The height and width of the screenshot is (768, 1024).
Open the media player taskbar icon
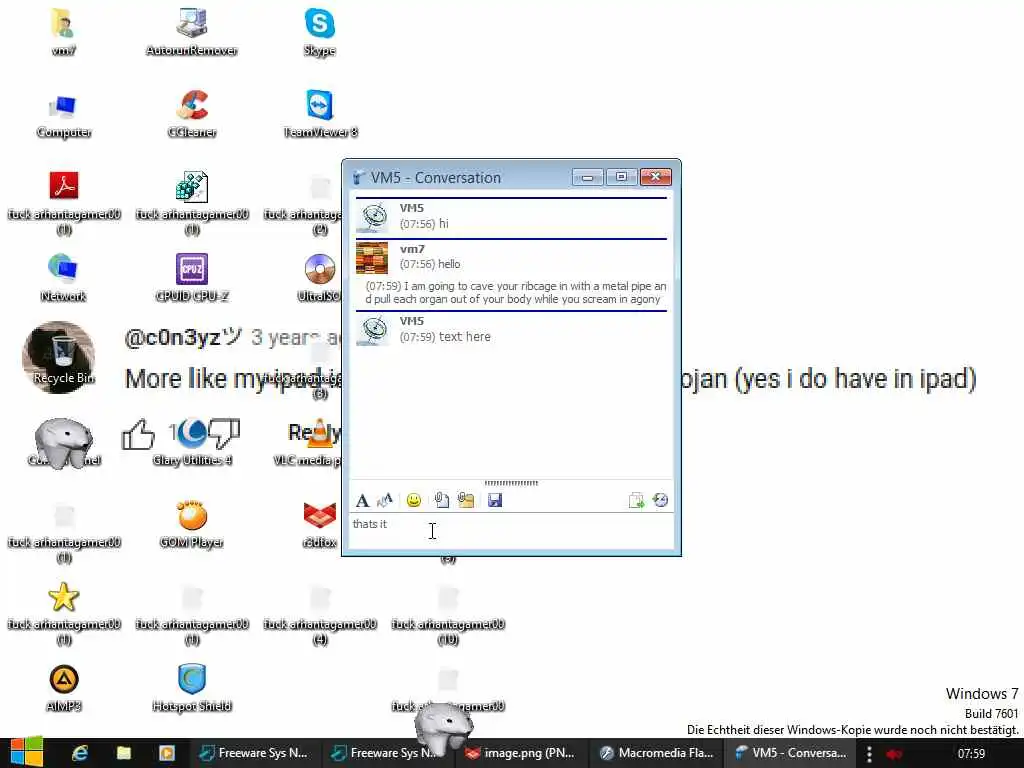[x=167, y=753]
